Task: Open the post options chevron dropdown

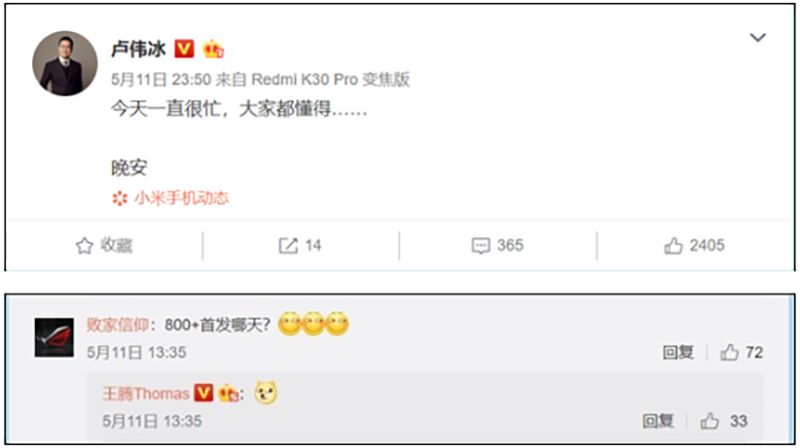Action: [758, 37]
